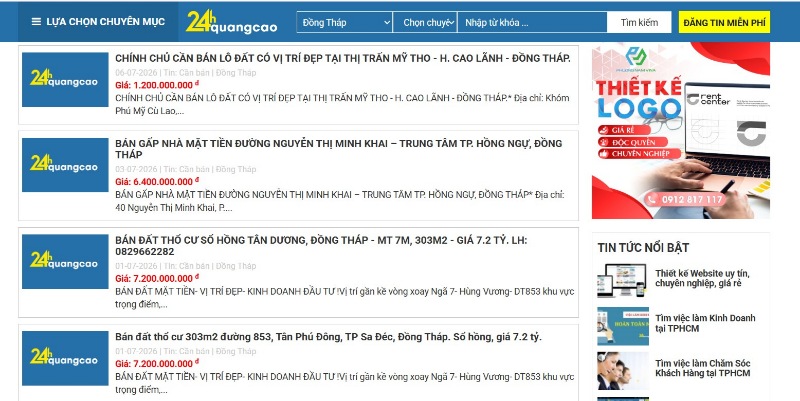Open the Sa Đéc đường 853 land listing title
The image size is (800, 401).
pyautogui.click(x=329, y=337)
